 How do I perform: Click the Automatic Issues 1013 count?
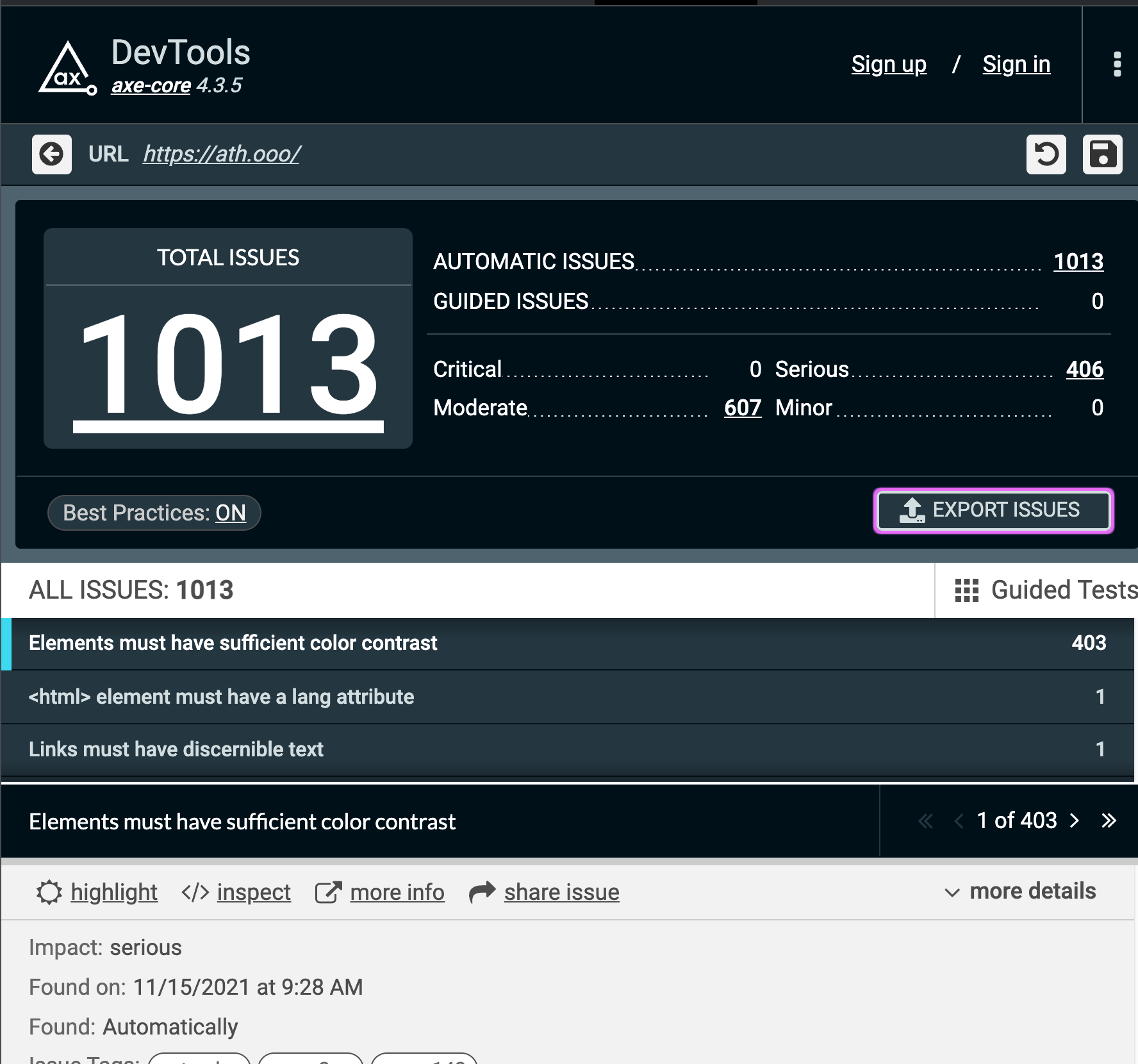[x=1078, y=262]
